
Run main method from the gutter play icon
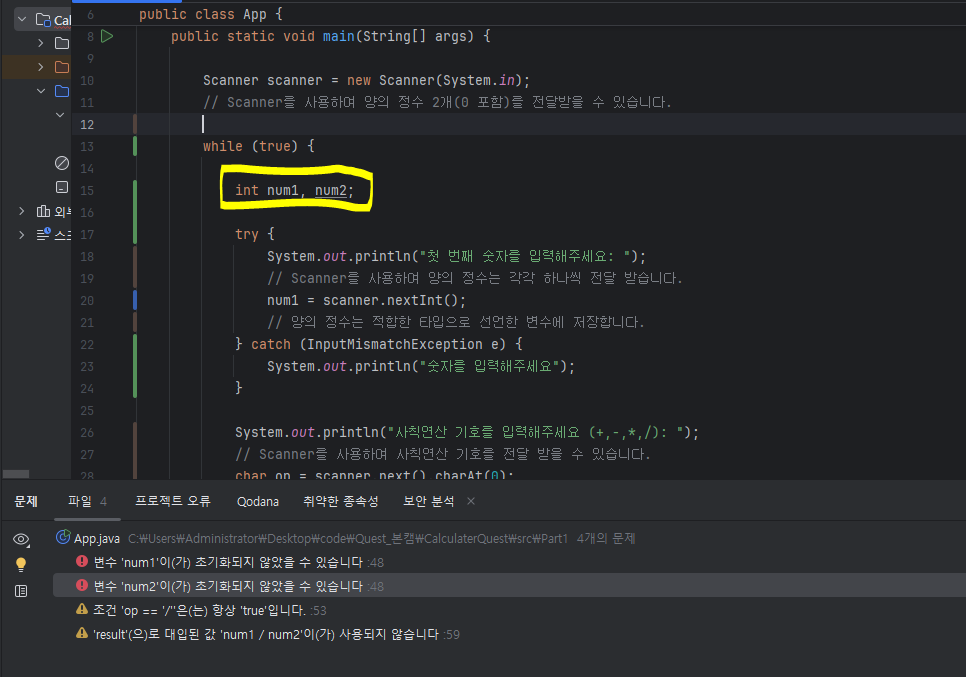[107, 36]
